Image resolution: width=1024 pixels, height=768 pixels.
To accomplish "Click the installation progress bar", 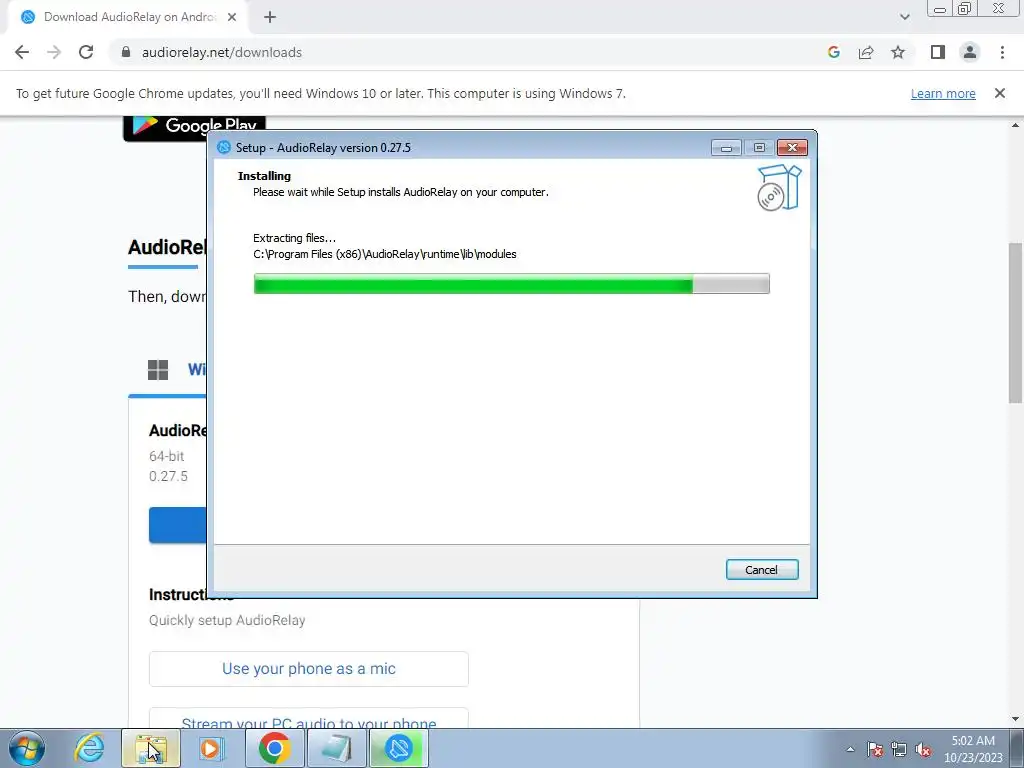I will point(511,284).
